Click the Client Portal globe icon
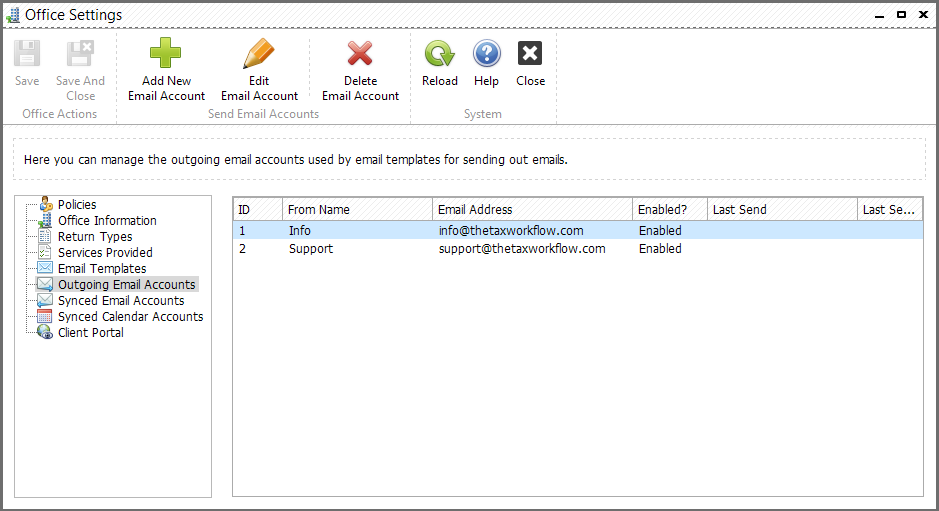939x511 pixels. 45,332
